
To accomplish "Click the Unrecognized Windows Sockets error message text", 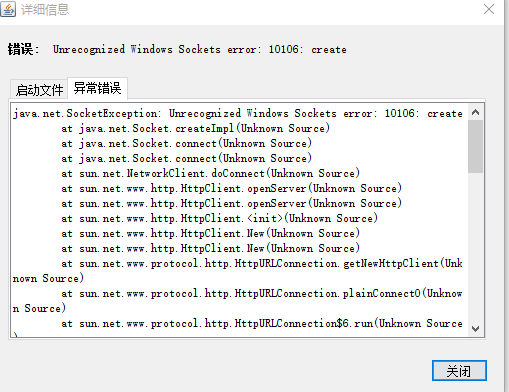I will [200, 49].
